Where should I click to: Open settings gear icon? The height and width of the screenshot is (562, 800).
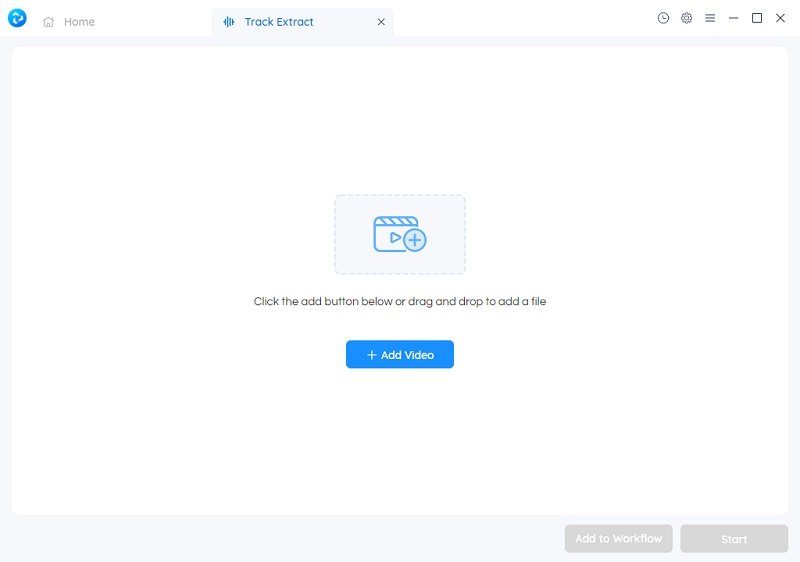687,18
